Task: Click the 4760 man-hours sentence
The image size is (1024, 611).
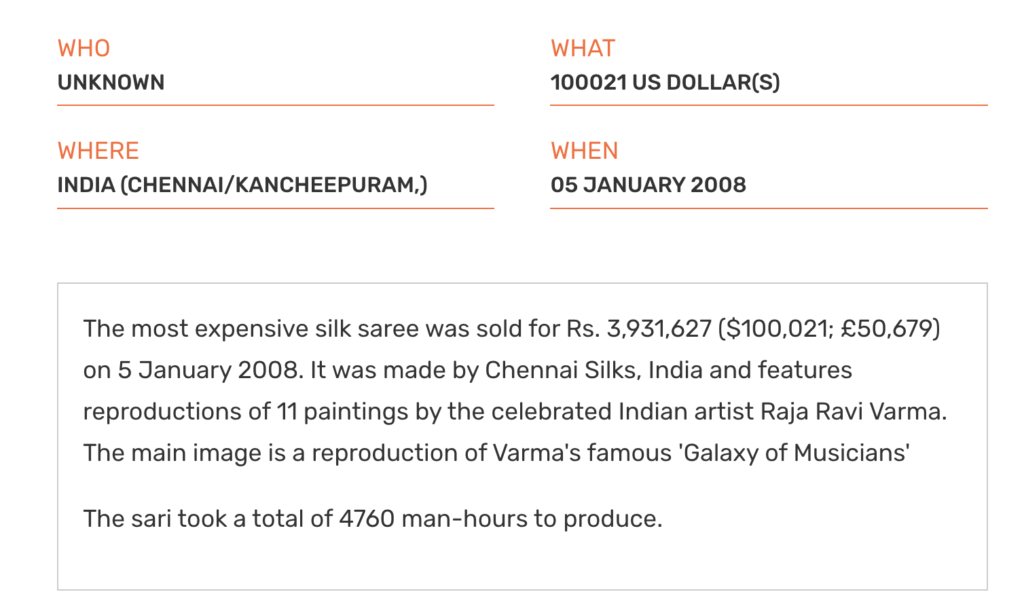Action: coord(373,519)
